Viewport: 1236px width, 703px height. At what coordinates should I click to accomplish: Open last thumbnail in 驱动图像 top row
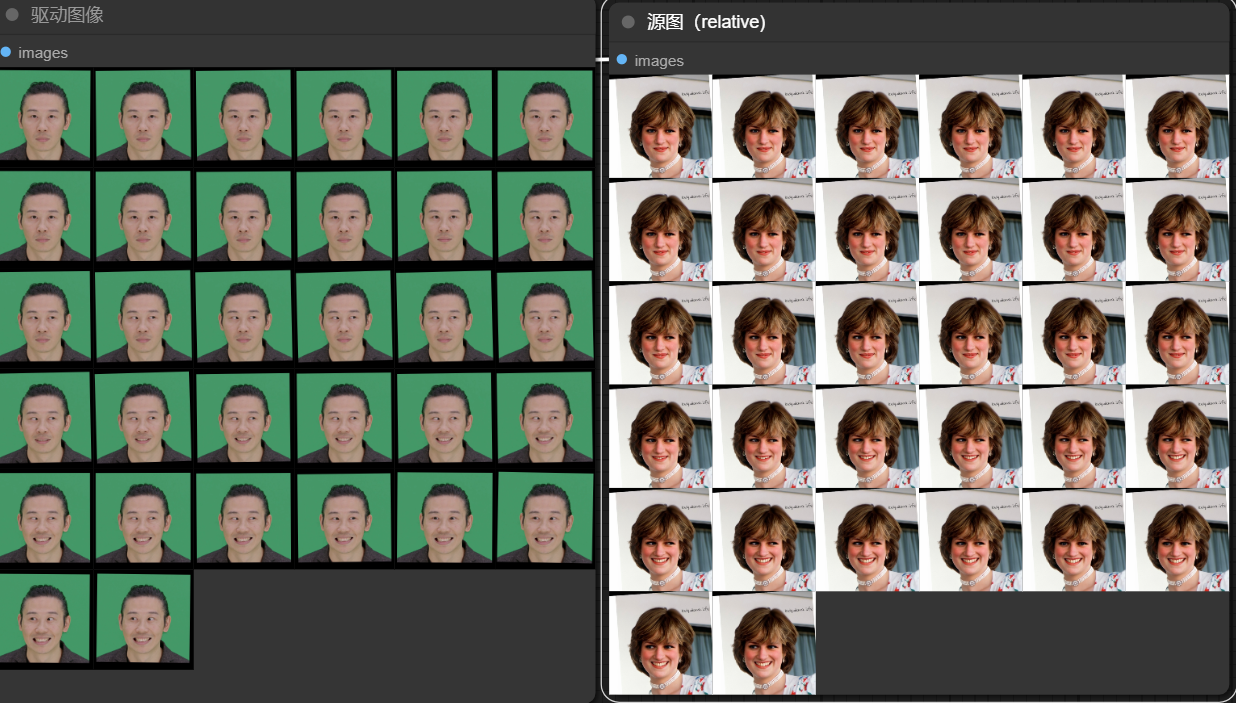pos(545,115)
